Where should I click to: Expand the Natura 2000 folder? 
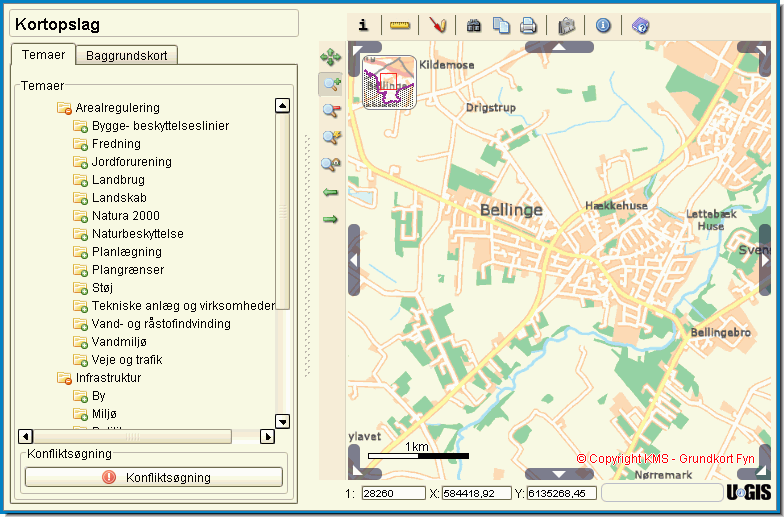(80, 216)
